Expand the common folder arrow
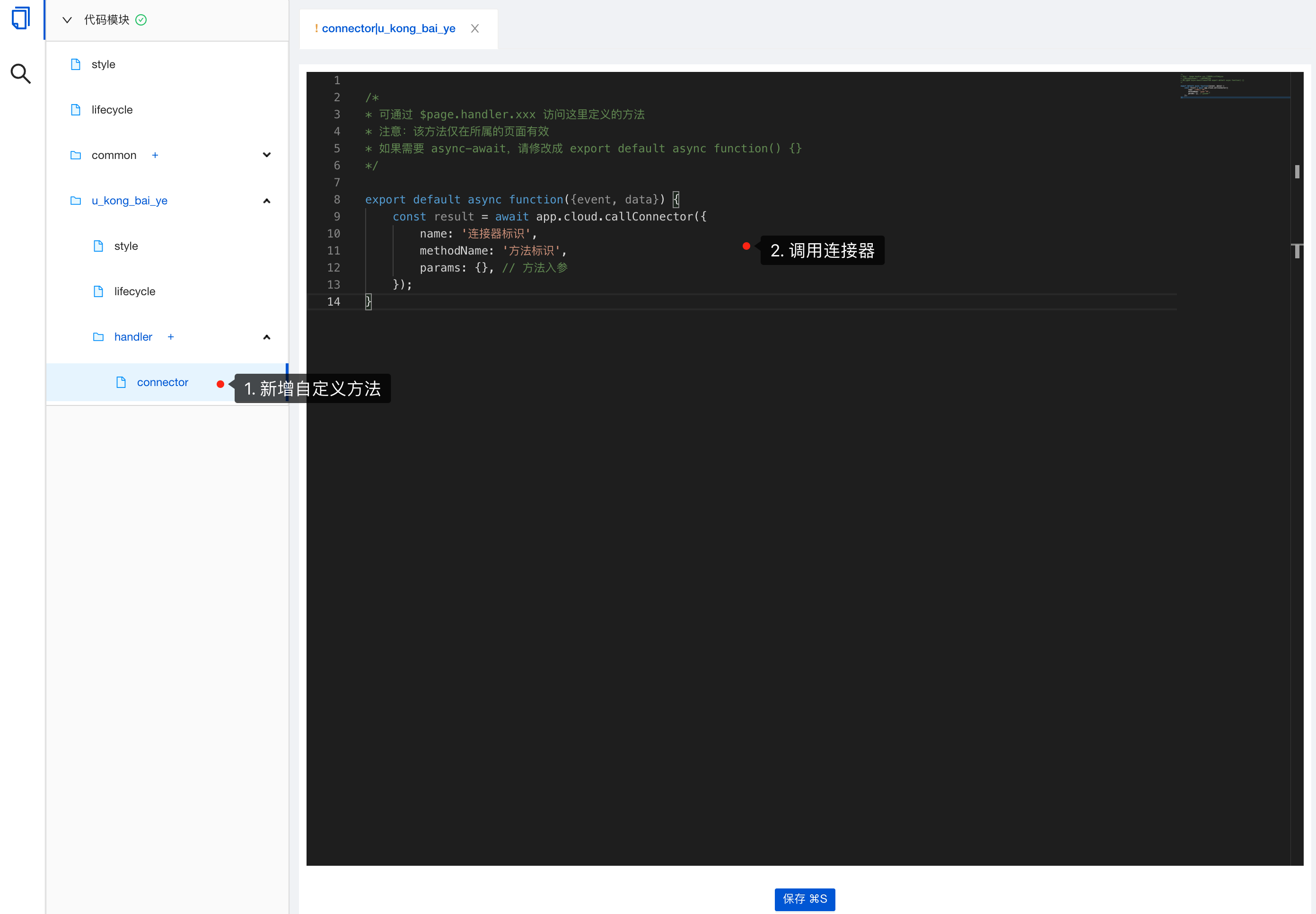The height and width of the screenshot is (914, 1316). (266, 155)
